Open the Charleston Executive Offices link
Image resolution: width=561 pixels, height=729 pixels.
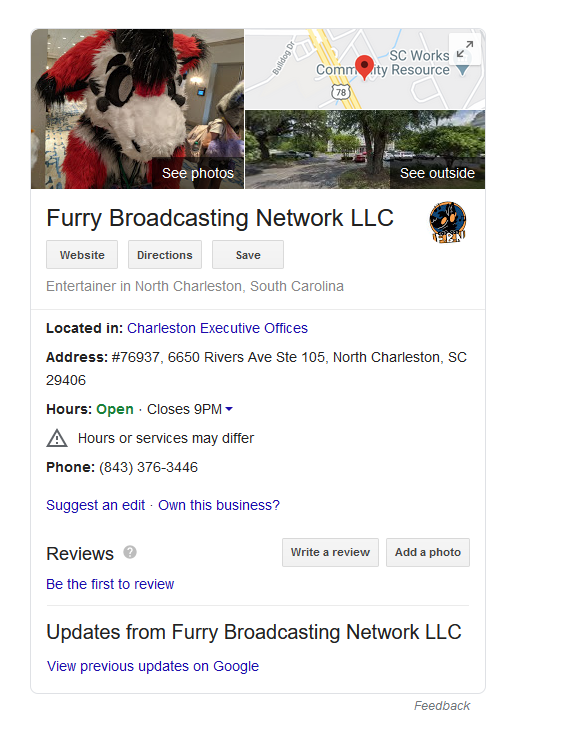click(x=218, y=328)
